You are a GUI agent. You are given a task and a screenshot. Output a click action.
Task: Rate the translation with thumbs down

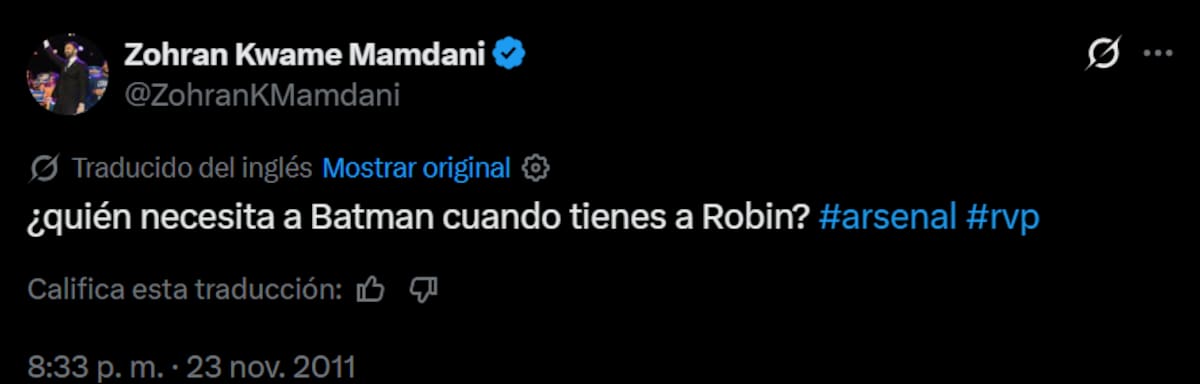[425, 290]
